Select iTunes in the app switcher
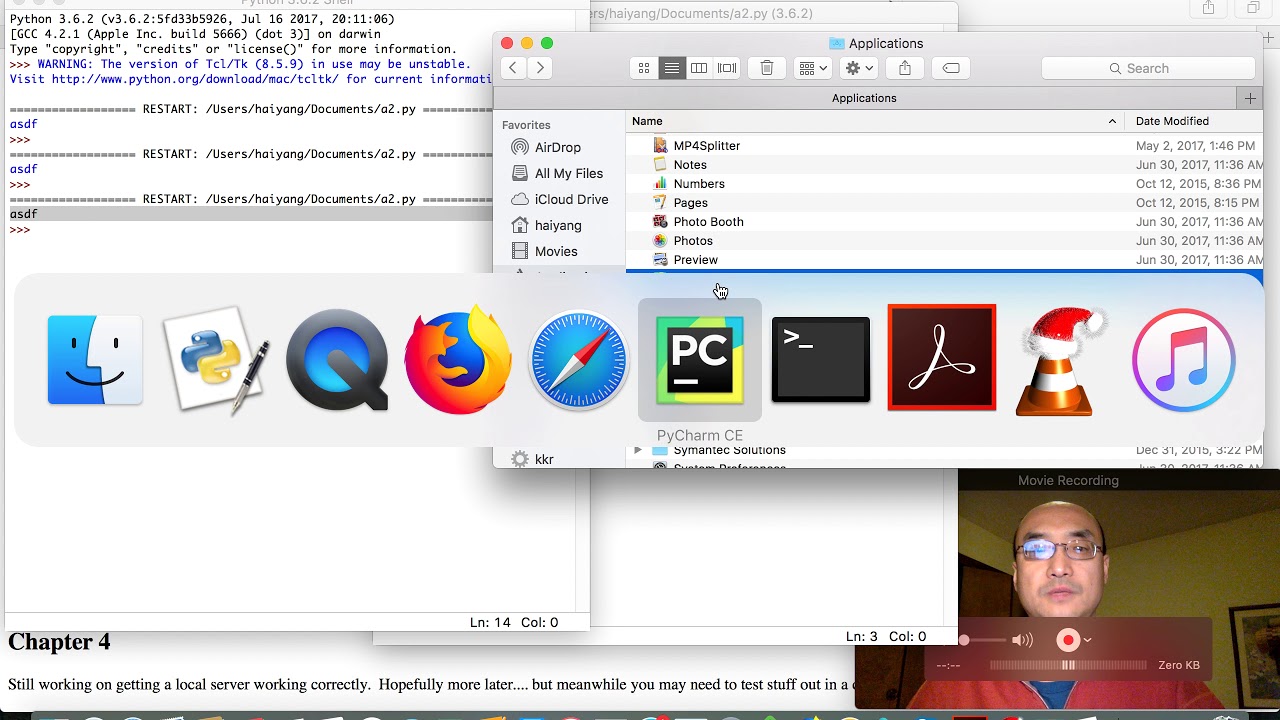Image resolution: width=1280 pixels, height=720 pixels. coord(1184,360)
